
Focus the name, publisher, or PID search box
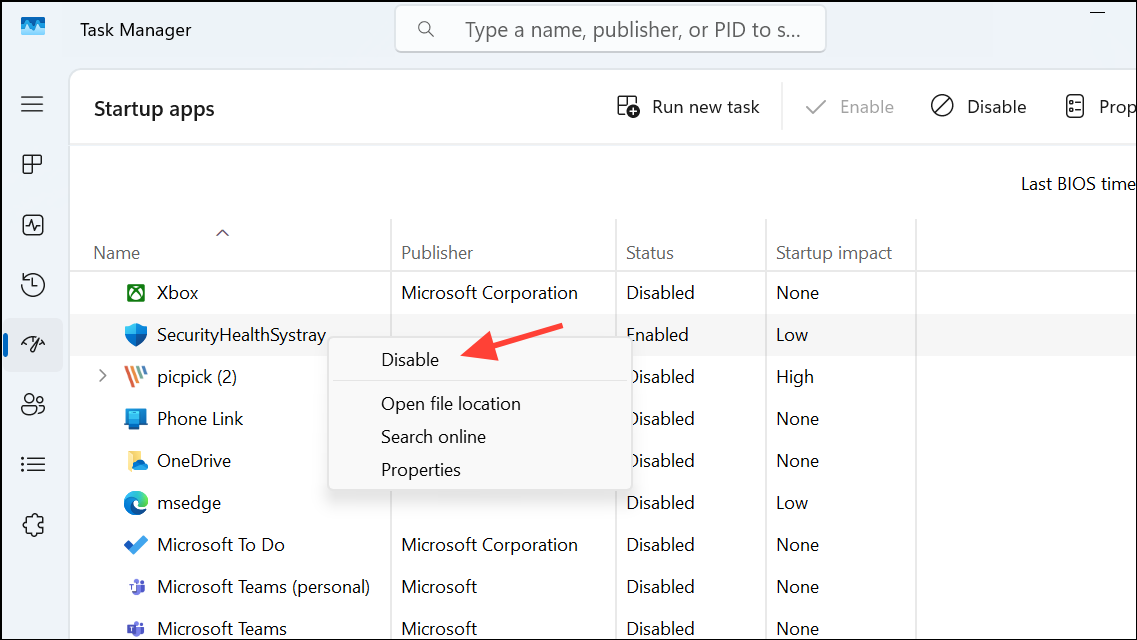pyautogui.click(x=610, y=29)
